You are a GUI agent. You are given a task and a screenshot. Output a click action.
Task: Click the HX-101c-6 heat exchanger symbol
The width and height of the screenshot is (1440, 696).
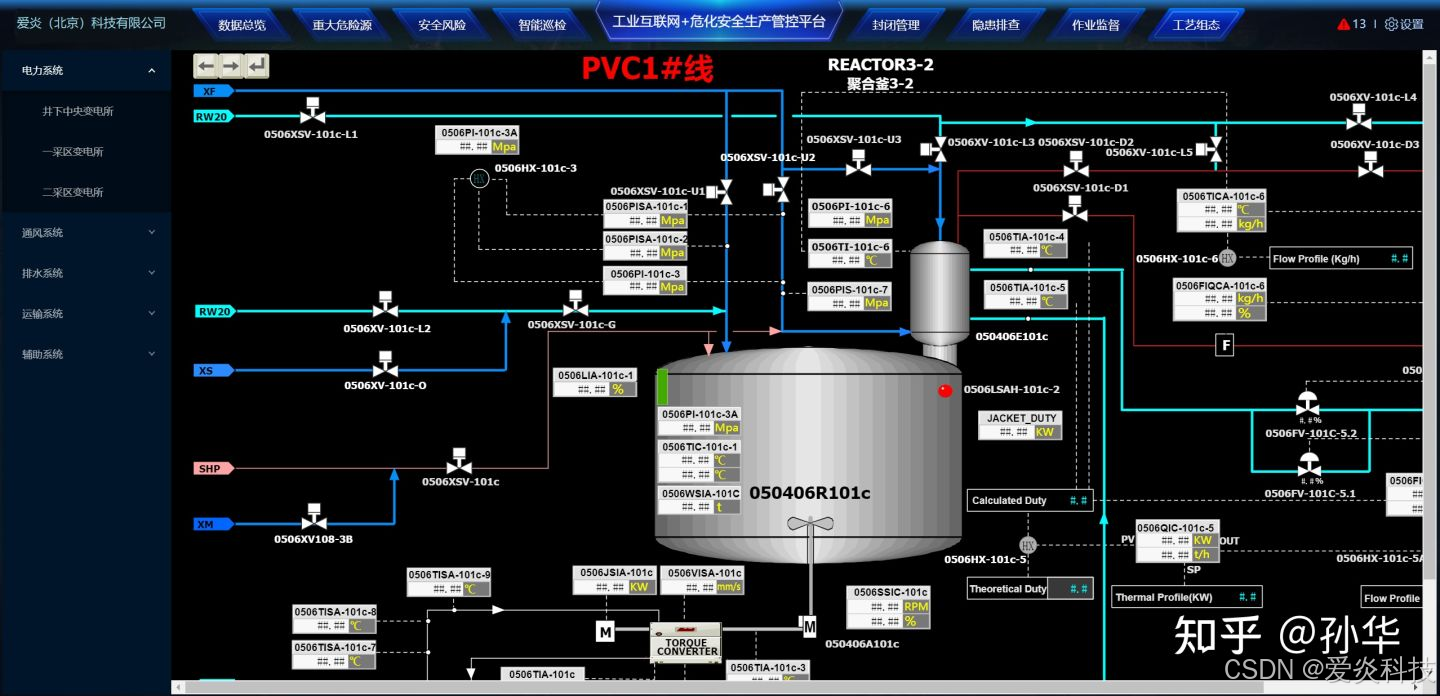1228,258
